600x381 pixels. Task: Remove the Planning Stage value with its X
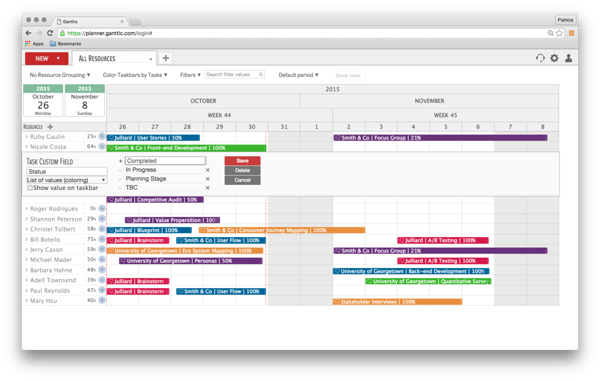tap(208, 179)
